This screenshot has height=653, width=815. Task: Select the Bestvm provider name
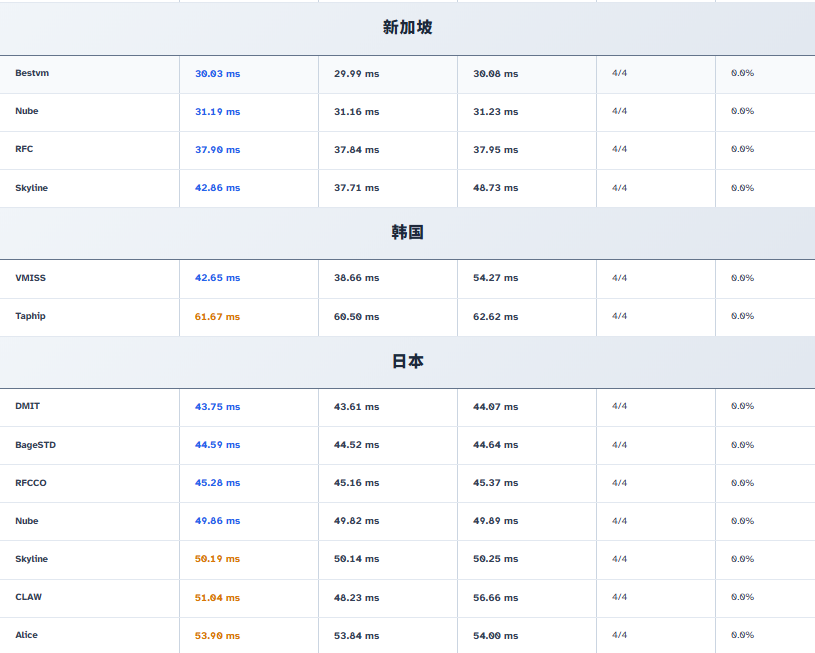[31, 73]
